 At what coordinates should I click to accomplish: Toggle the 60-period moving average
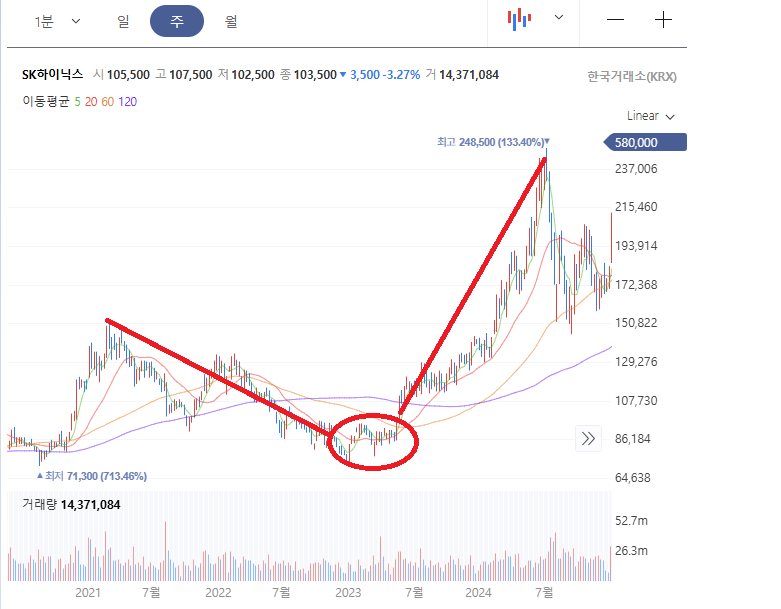[x=108, y=101]
